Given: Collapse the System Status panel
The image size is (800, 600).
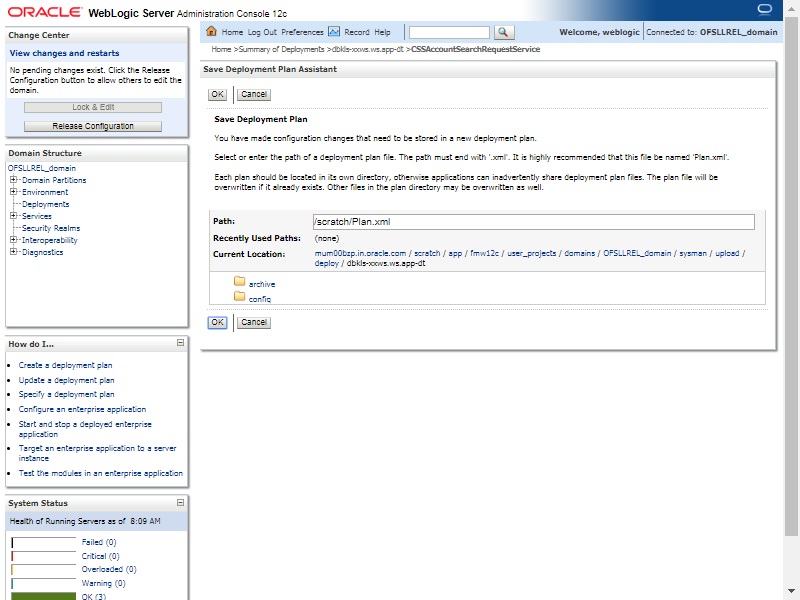Looking at the screenshot, I should click(180, 503).
